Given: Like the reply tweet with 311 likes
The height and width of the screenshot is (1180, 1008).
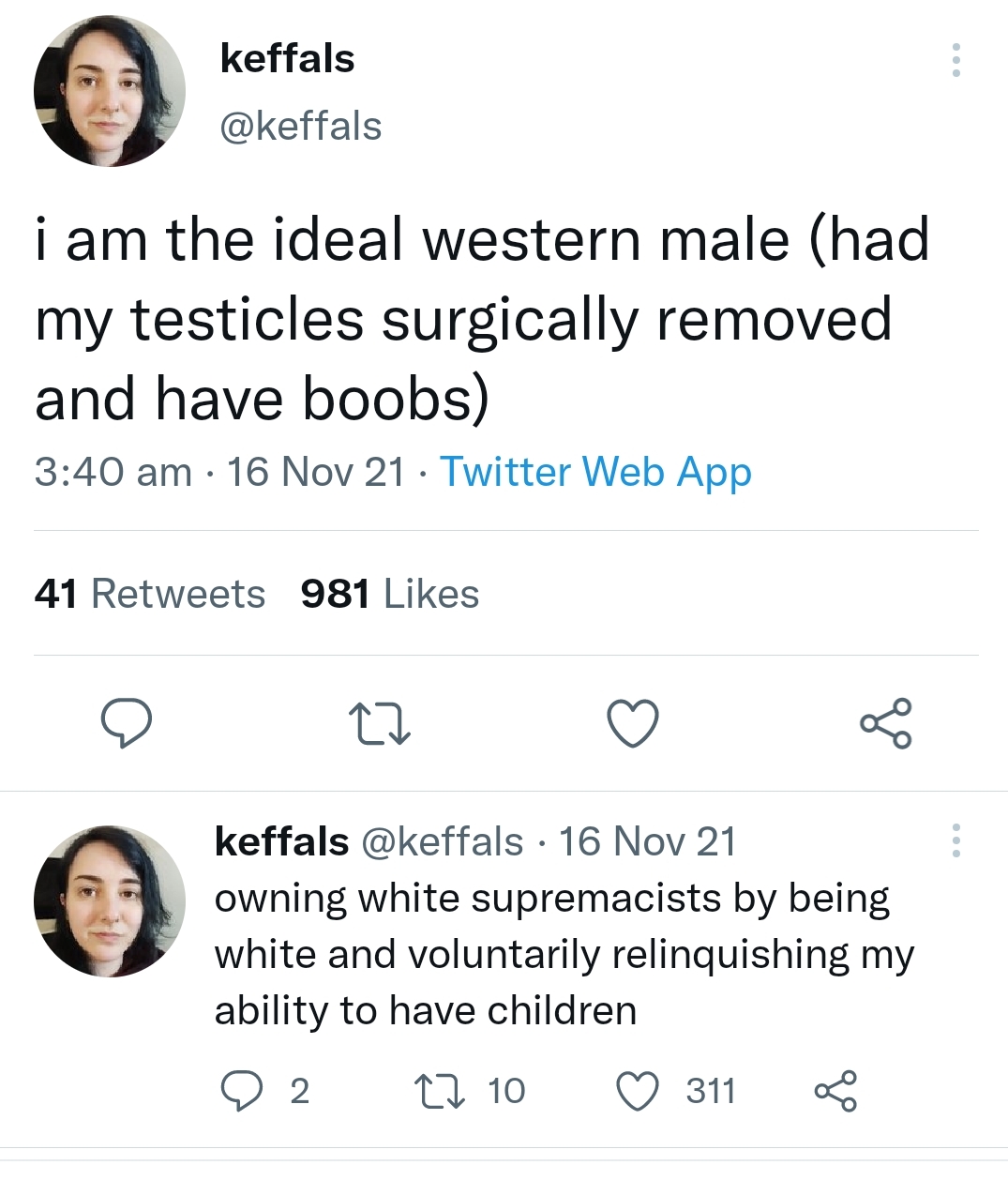Looking at the screenshot, I should [638, 1091].
